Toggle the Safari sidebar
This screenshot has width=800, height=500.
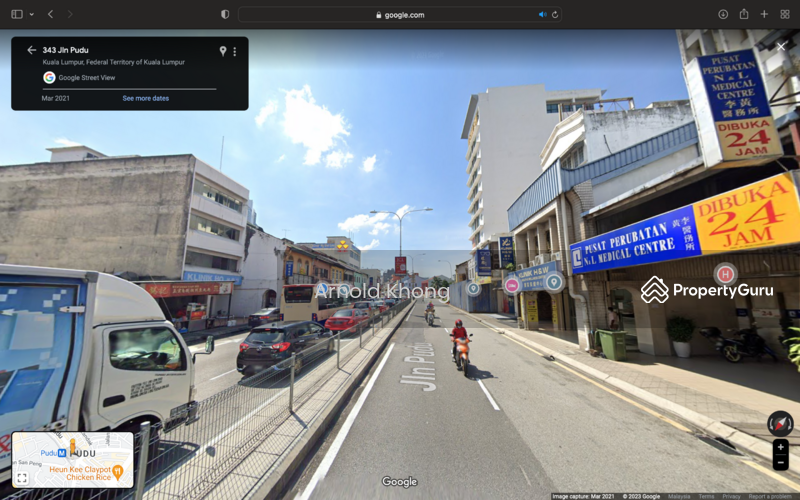(17, 14)
